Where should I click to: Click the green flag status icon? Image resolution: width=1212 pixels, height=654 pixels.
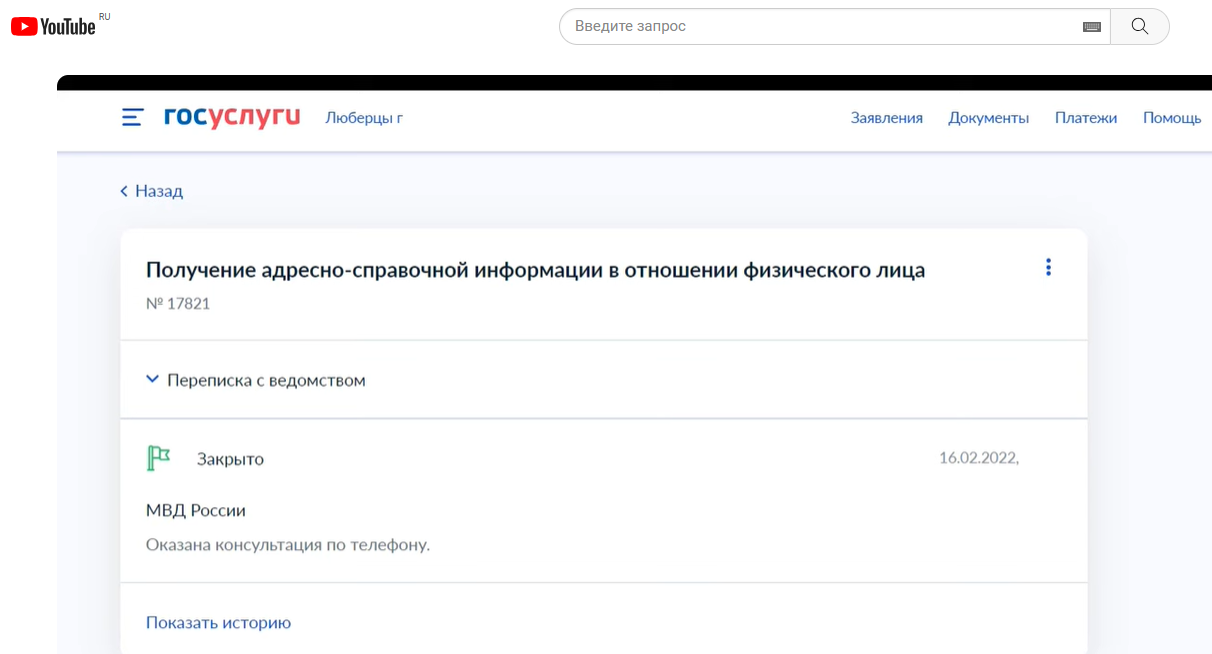158,458
